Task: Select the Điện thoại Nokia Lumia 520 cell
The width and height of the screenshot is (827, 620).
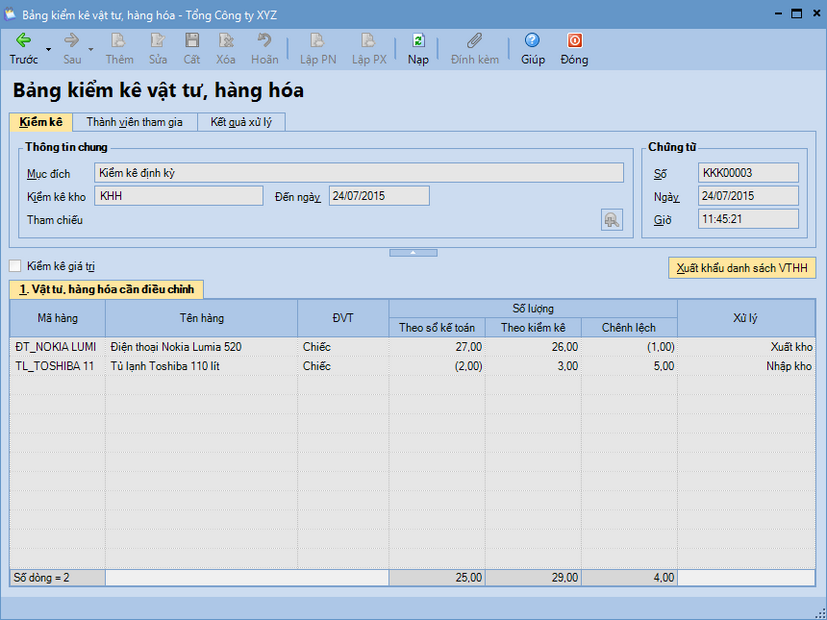Action: tap(201, 346)
